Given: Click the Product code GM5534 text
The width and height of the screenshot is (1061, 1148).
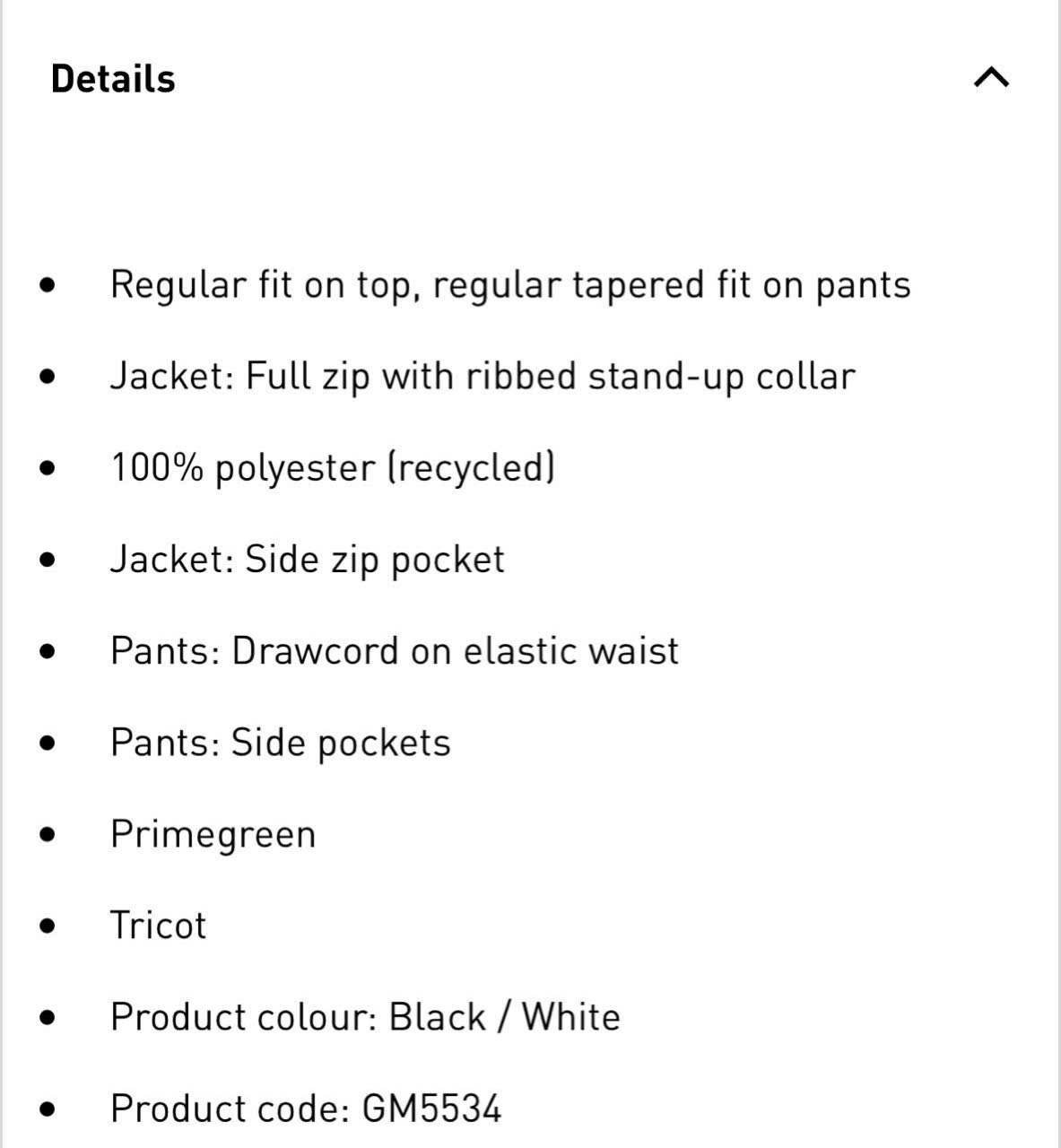Looking at the screenshot, I should pos(306,1109).
